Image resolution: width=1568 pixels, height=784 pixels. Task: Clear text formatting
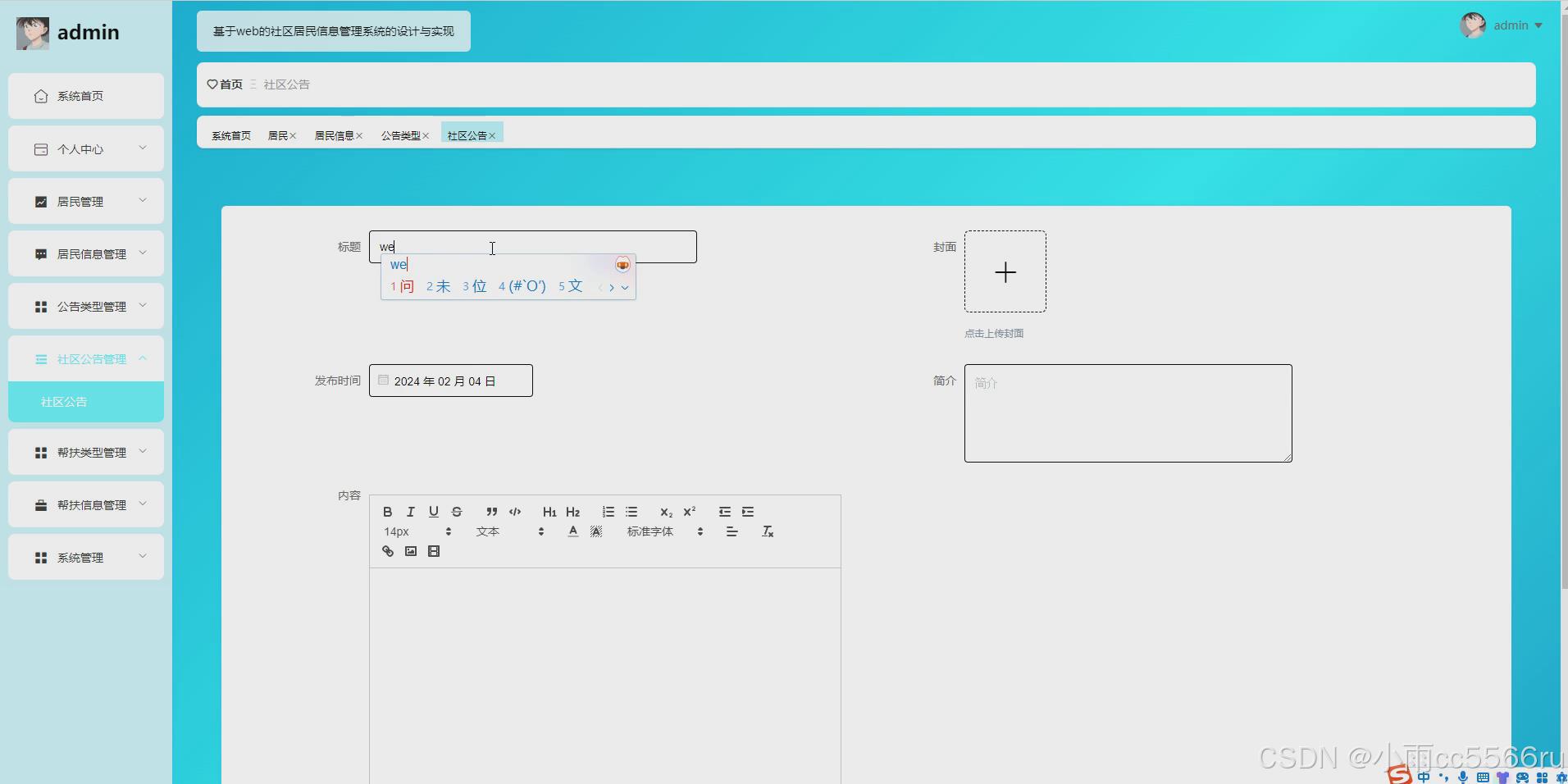(x=768, y=531)
